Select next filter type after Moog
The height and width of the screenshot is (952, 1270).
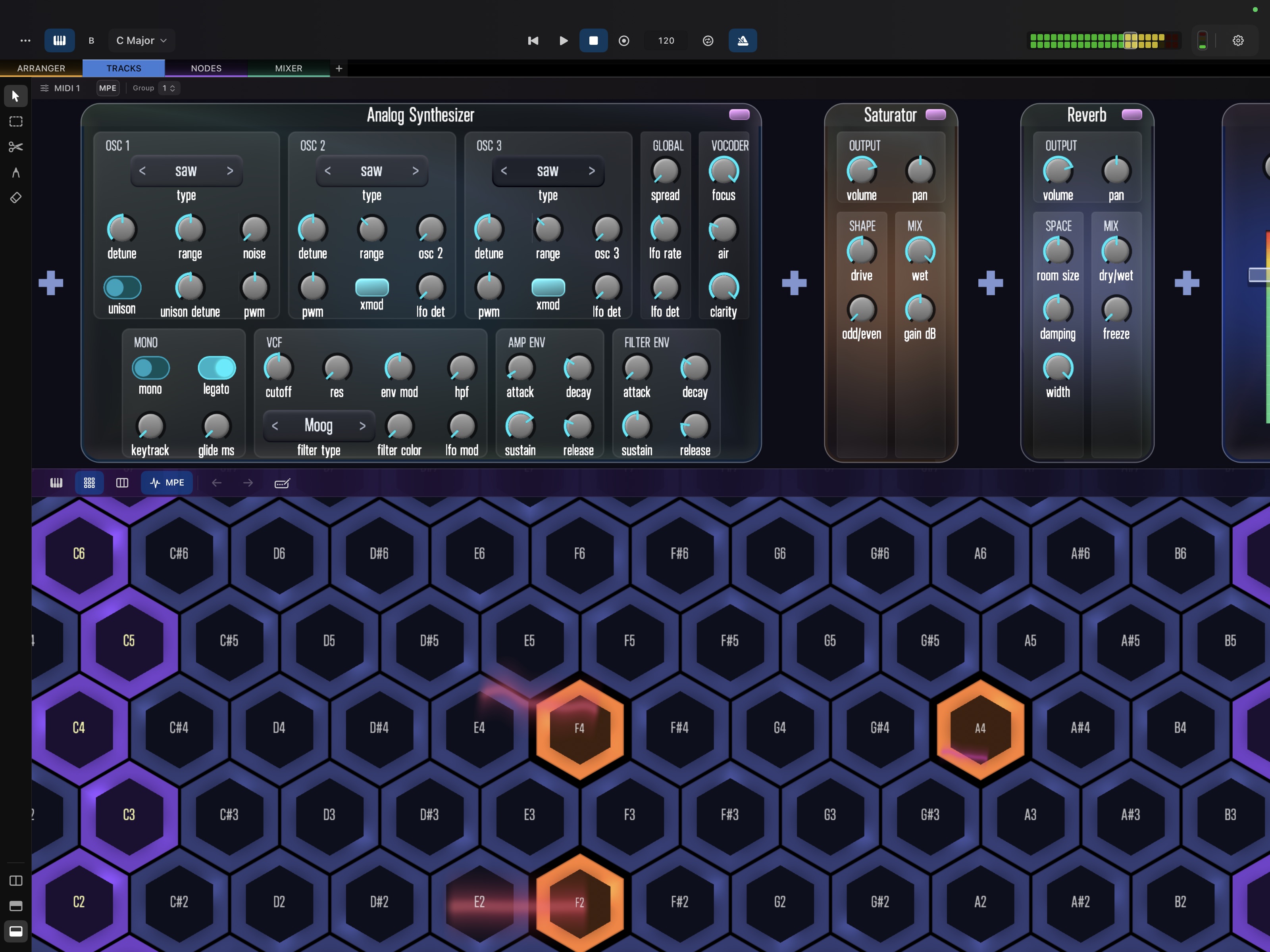click(x=362, y=426)
